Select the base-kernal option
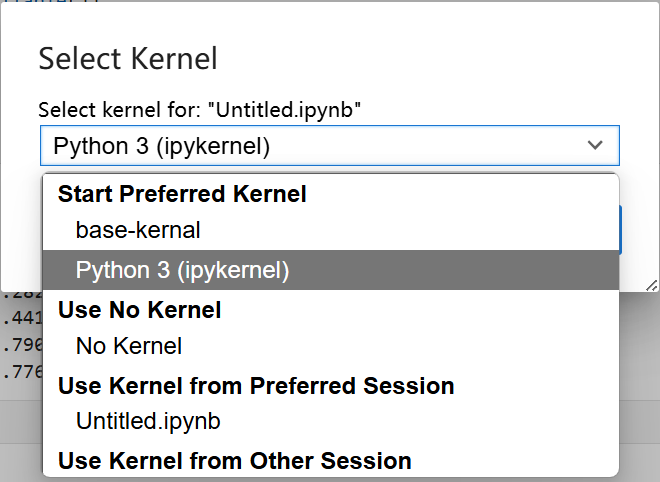The image size is (660, 482). click(138, 230)
